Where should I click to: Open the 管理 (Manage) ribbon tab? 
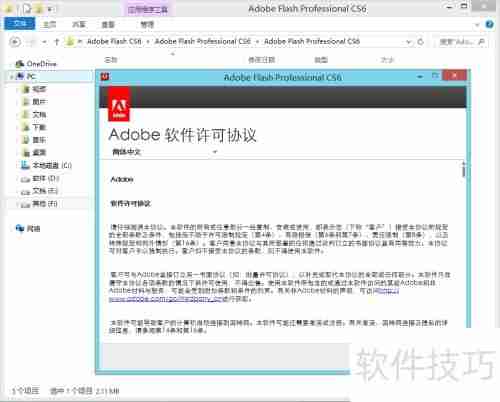[147, 24]
